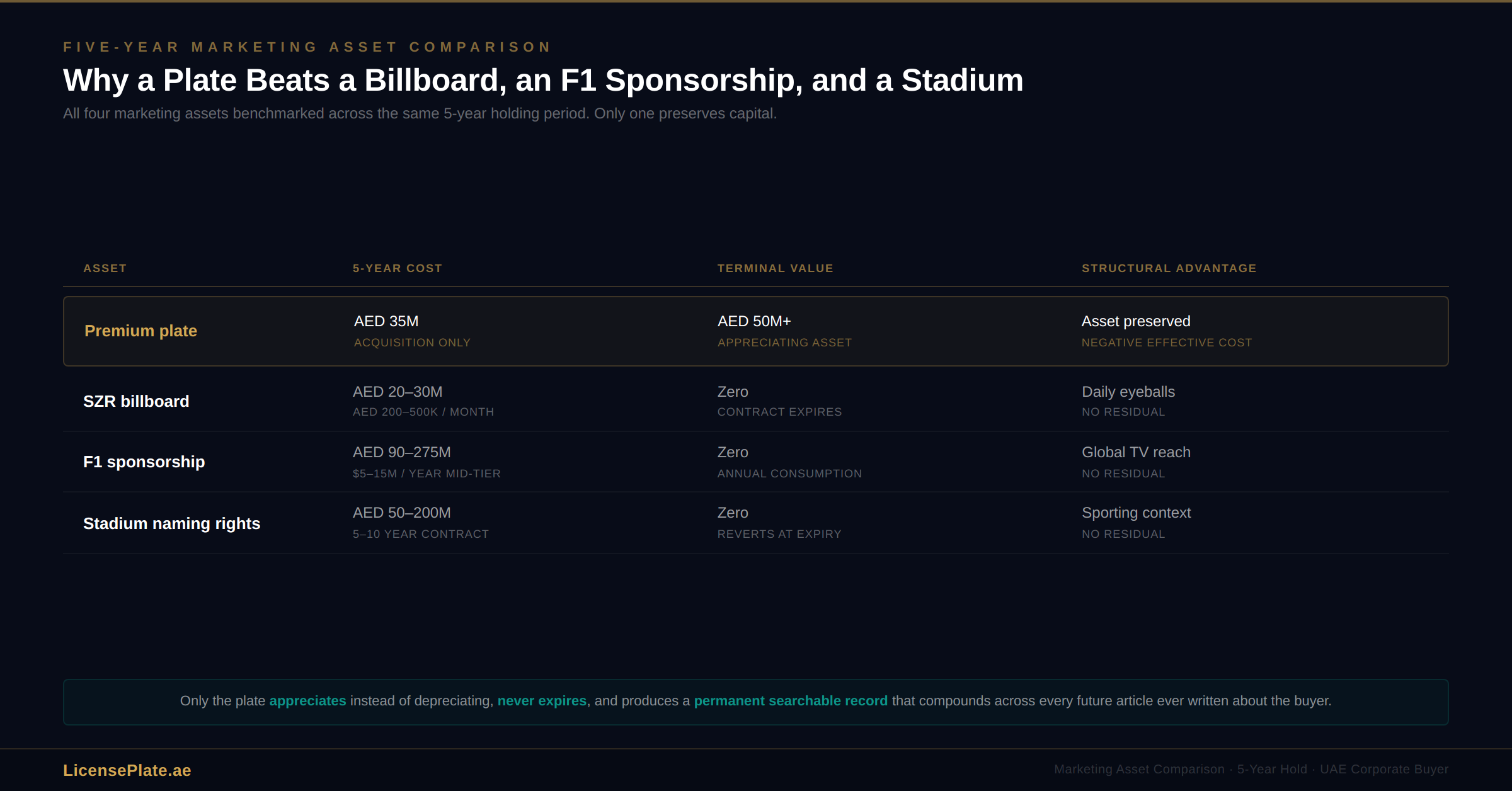This screenshot has width=1512, height=791.
Task: Click the Stadium naming rights row
Action: pos(755,522)
